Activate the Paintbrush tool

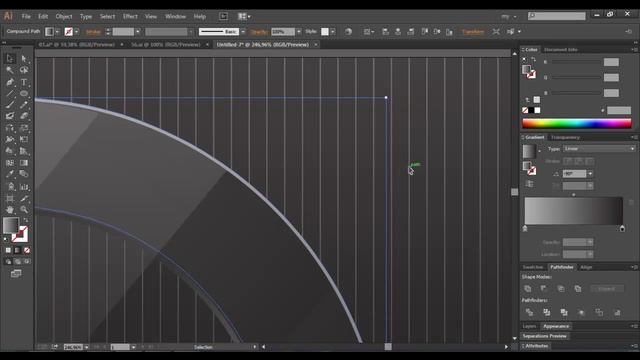click(10, 105)
